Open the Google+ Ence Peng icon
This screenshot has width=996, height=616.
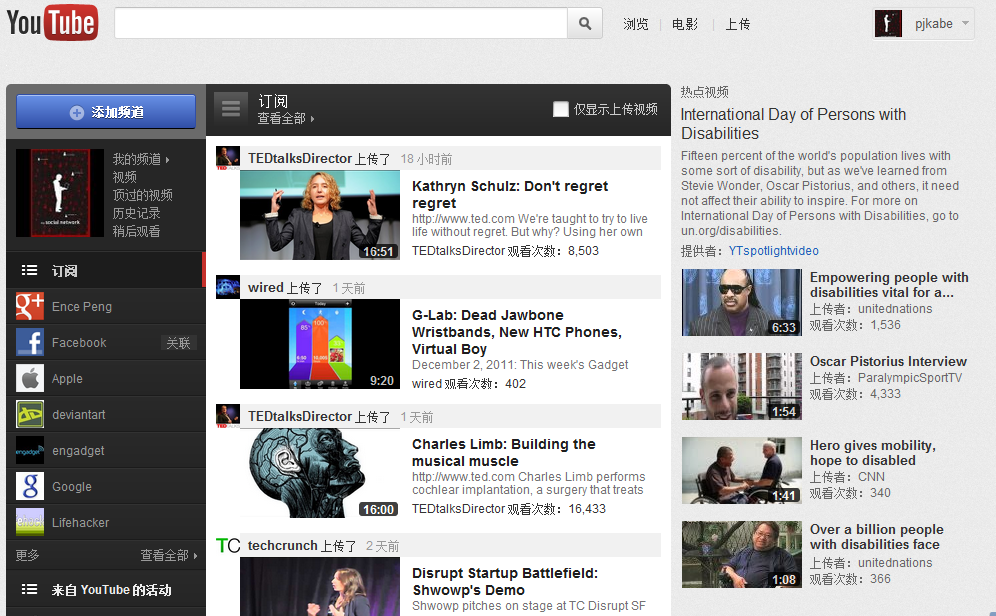[x=30, y=307]
